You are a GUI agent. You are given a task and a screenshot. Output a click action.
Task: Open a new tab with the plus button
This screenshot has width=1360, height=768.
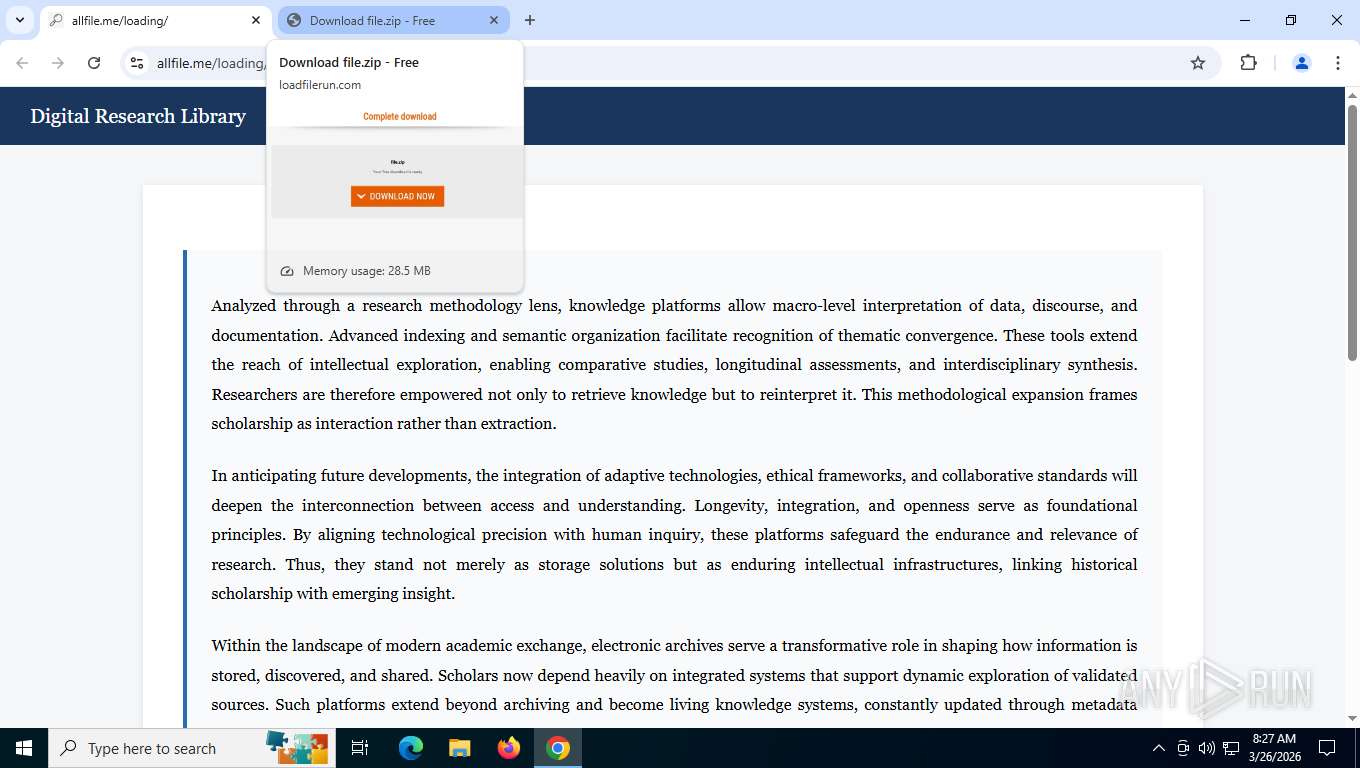tap(530, 20)
